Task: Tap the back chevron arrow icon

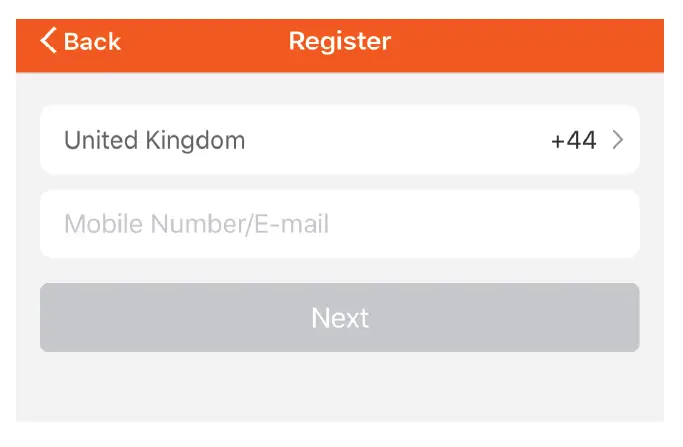Action: (48, 41)
